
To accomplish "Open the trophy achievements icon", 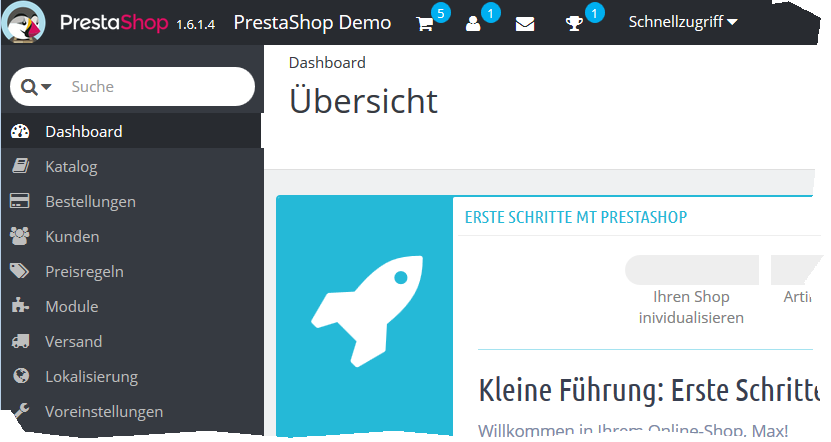I will pyautogui.click(x=574, y=24).
